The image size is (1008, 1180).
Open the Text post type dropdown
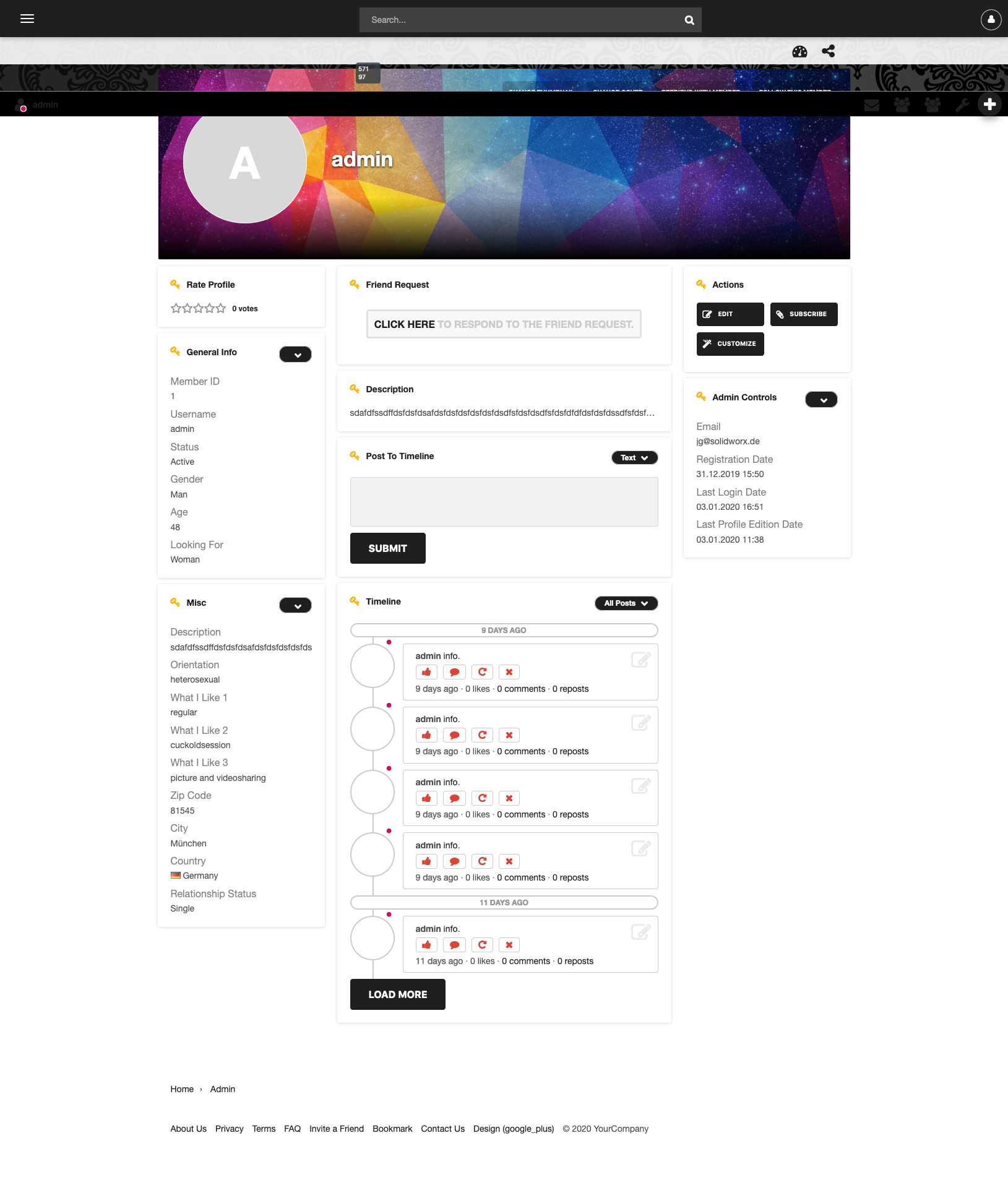634,458
